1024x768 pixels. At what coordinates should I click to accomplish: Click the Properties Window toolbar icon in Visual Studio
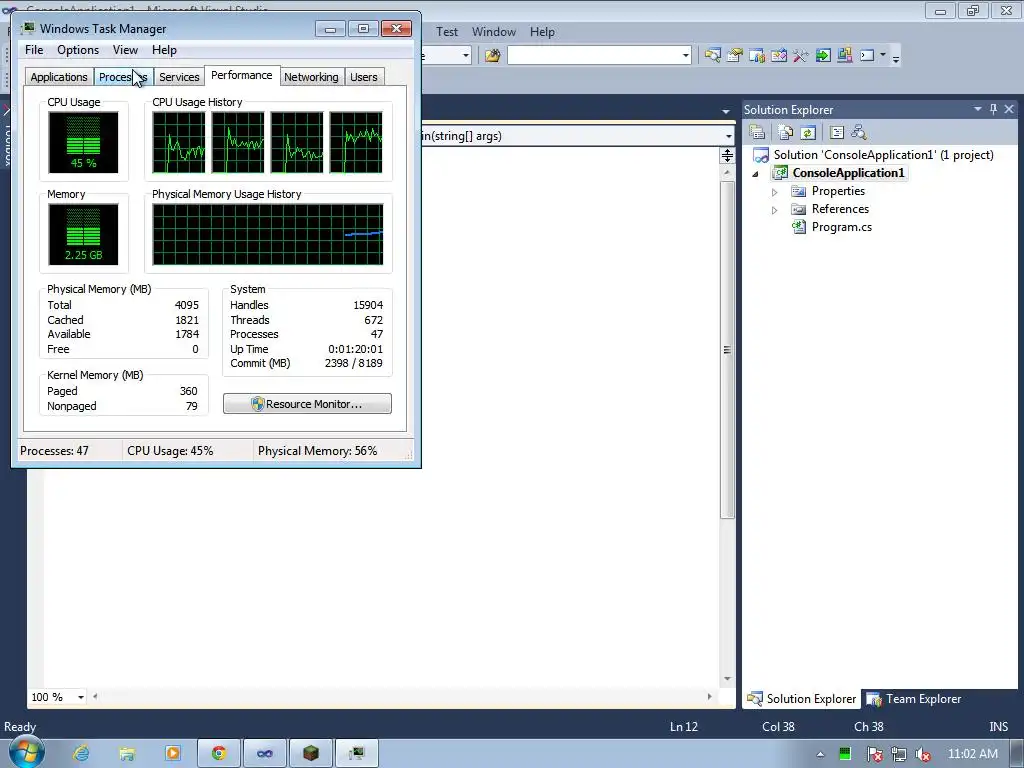(x=735, y=56)
